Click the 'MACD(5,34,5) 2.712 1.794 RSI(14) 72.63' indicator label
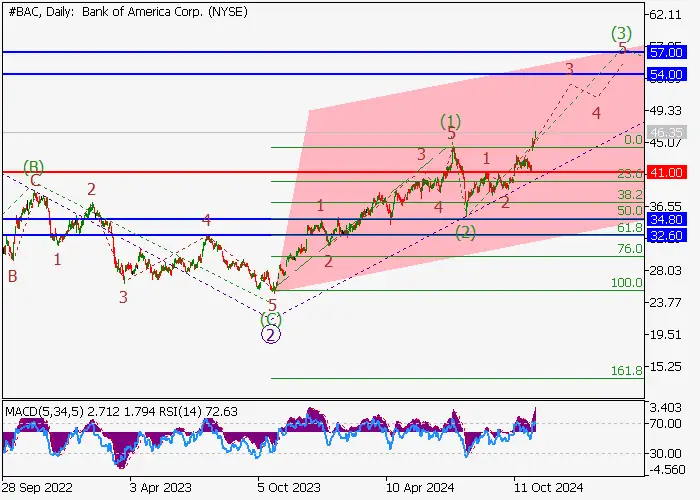This screenshot has height=500, width=700. click(x=121, y=411)
